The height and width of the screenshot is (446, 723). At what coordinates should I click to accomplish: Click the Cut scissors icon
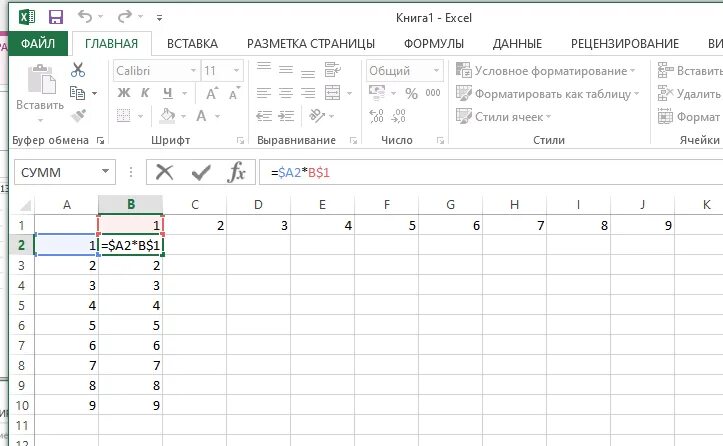[78, 70]
